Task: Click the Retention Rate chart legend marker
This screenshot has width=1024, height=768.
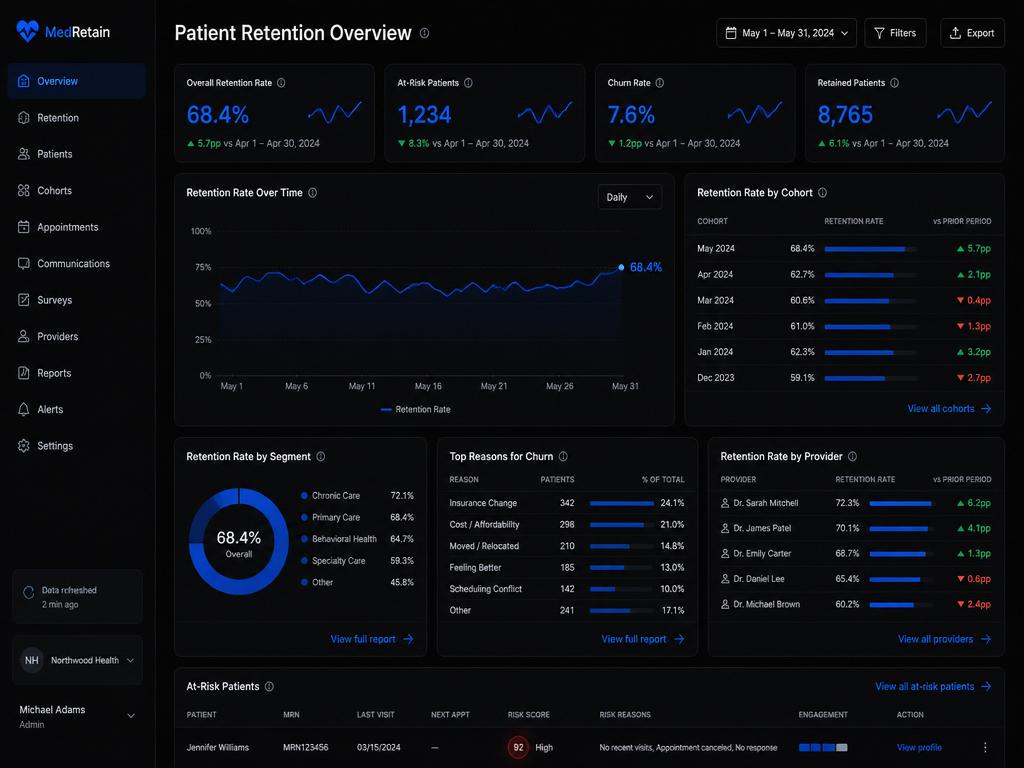Action: [386, 409]
